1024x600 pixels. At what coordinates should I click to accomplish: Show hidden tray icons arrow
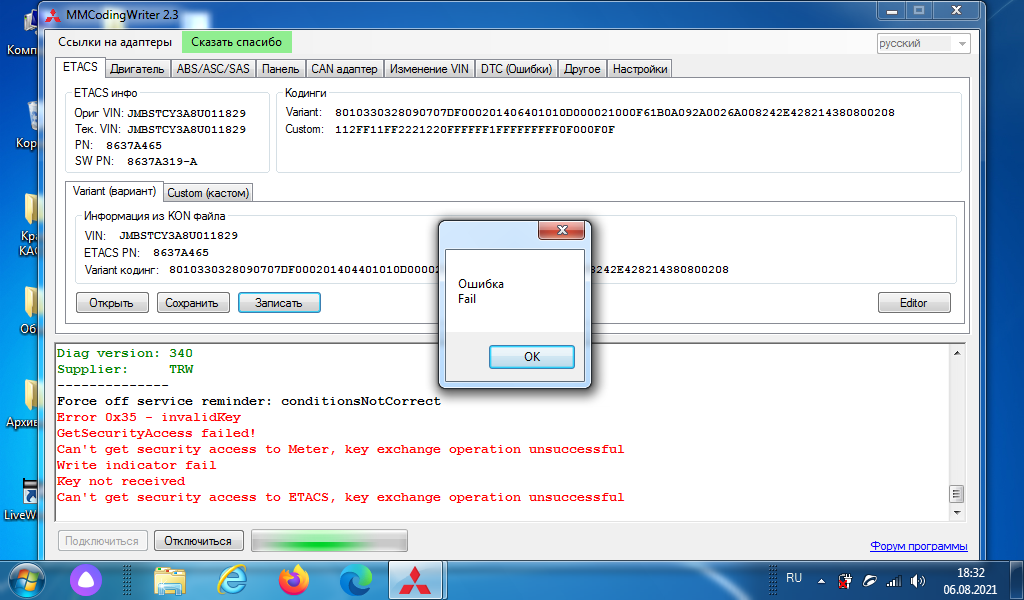(822, 580)
